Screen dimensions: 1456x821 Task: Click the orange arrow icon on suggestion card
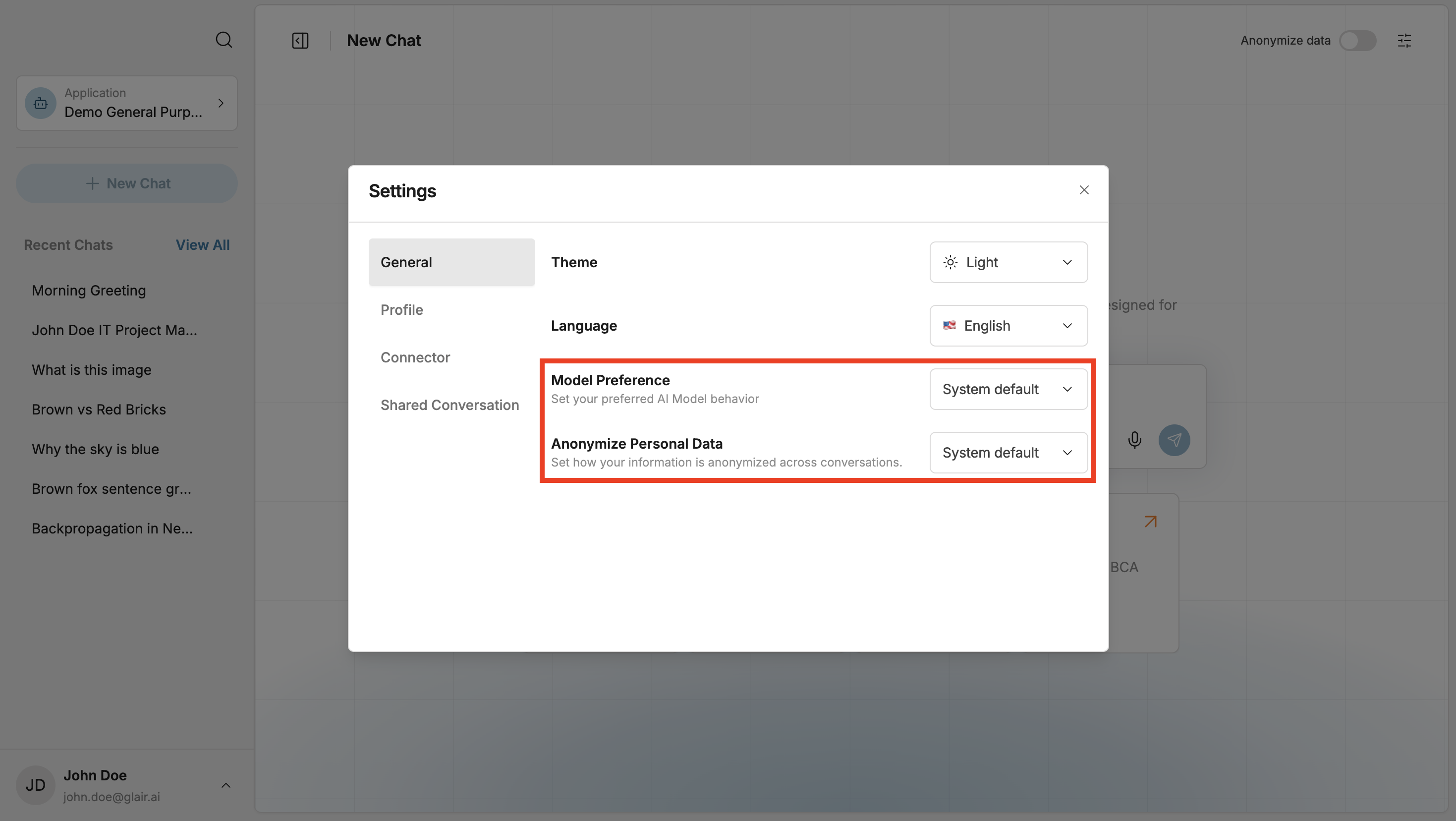[1150, 522]
